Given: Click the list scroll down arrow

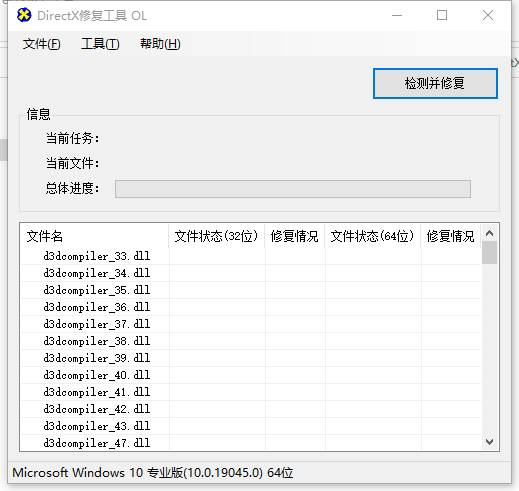Looking at the screenshot, I should (x=489, y=442).
